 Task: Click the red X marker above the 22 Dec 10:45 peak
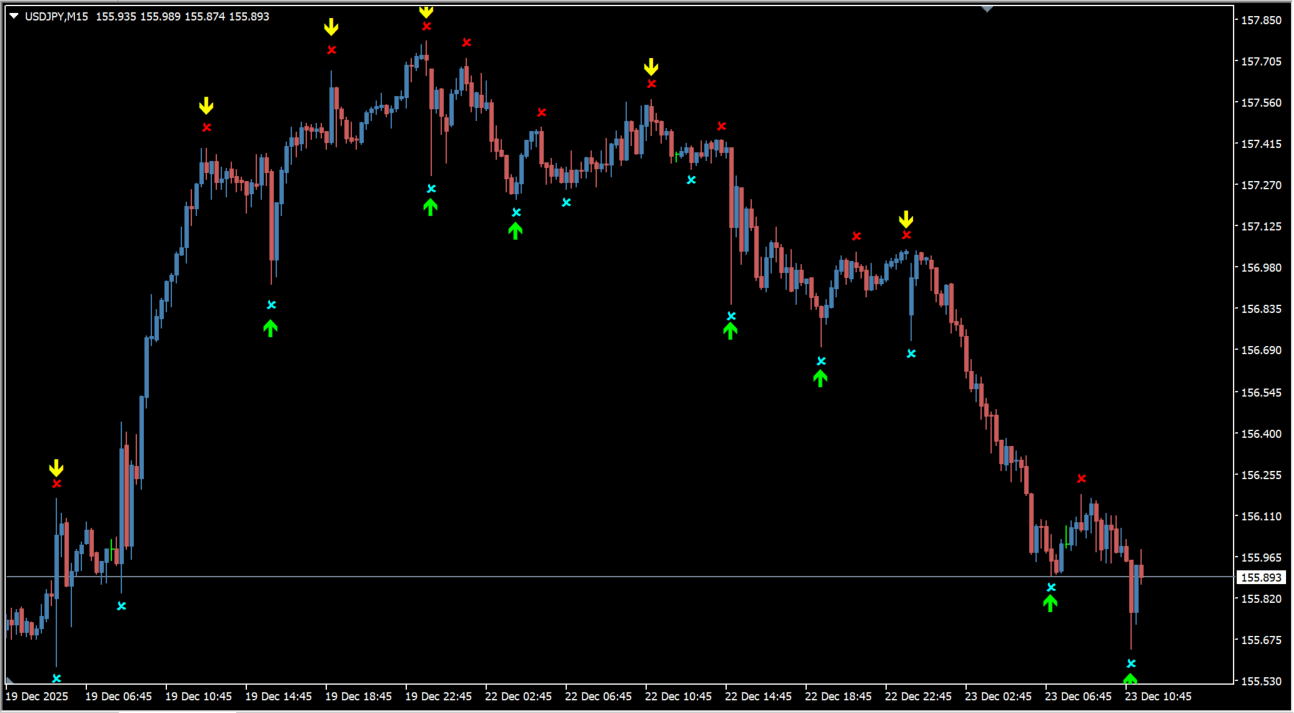651,84
